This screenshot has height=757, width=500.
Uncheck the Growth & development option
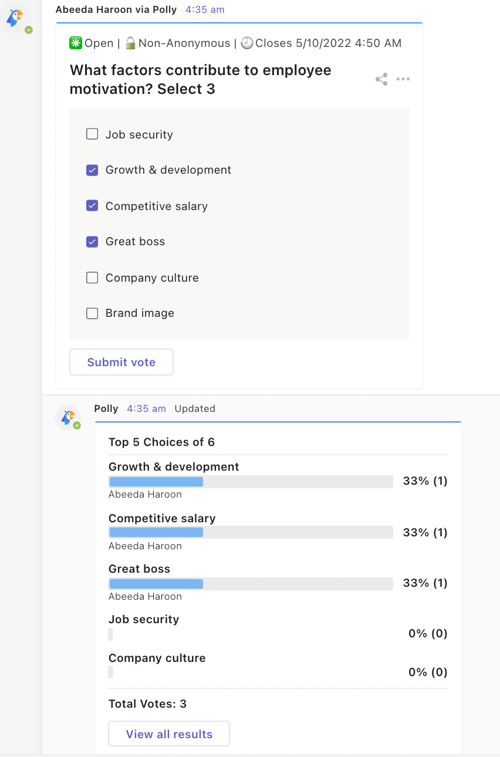[x=92, y=170]
